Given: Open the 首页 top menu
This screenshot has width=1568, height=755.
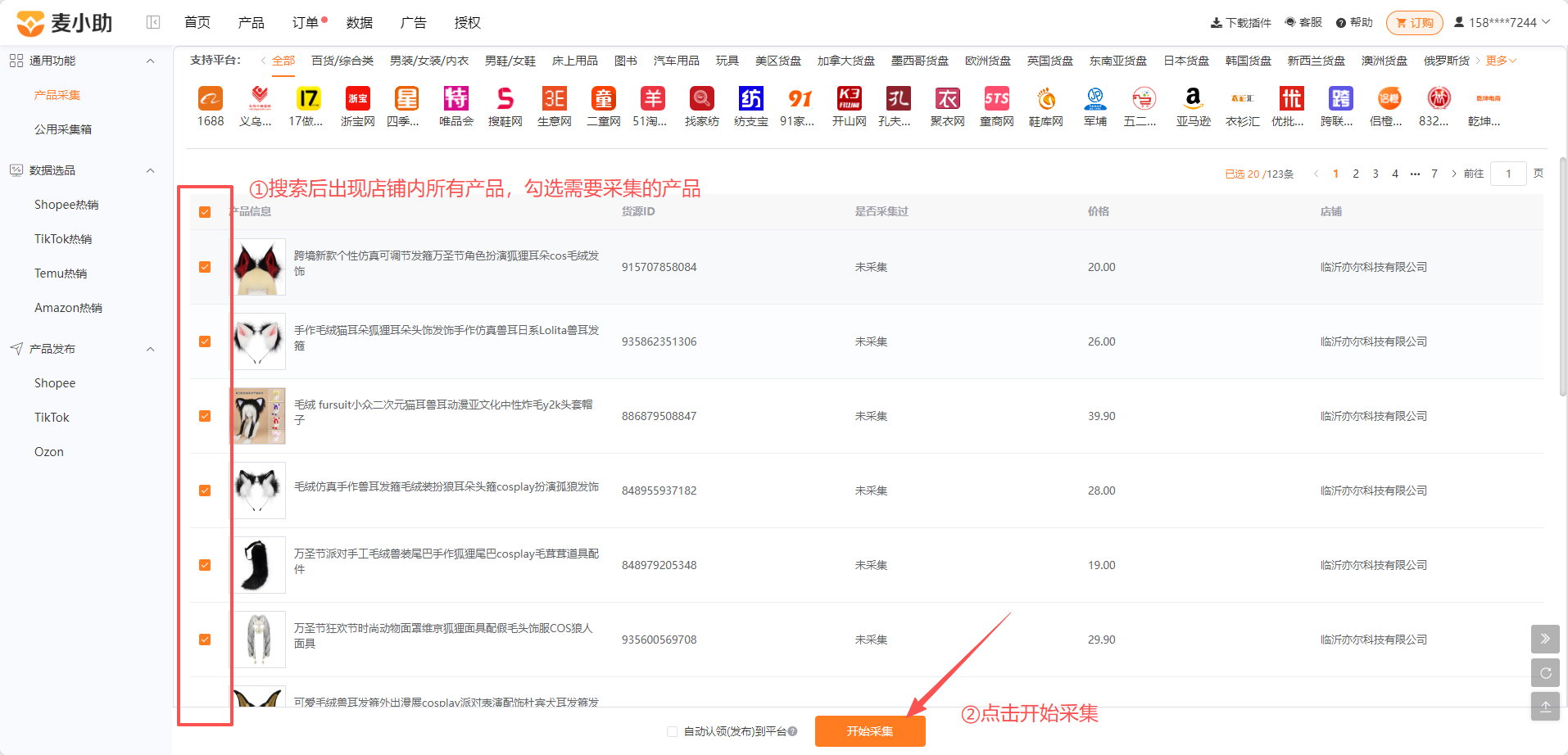Looking at the screenshot, I should 197,22.
